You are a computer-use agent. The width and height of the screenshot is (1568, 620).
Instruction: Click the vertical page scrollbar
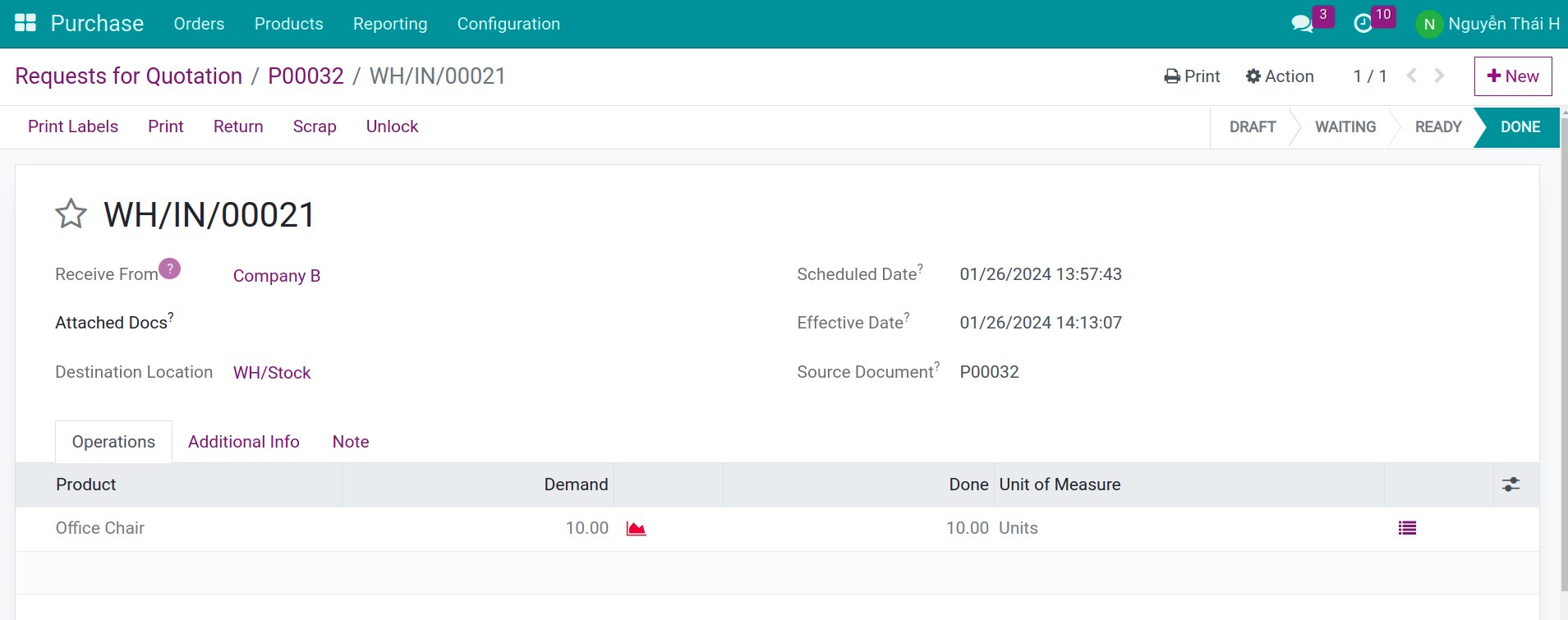pos(1563,353)
